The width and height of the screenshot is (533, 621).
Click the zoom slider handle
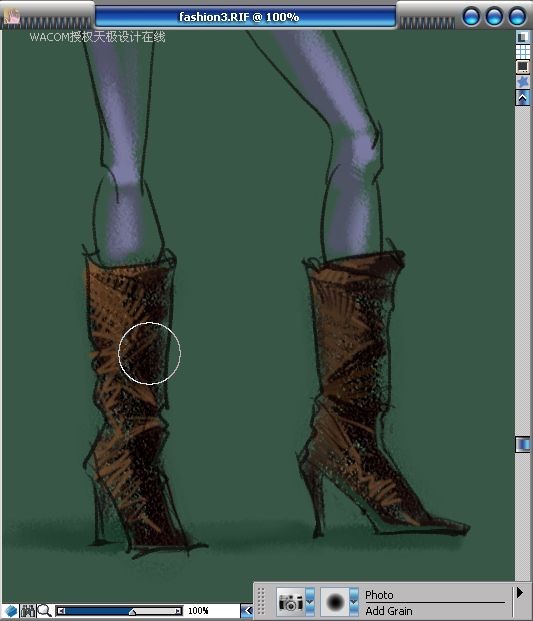pyautogui.click(x=133, y=612)
